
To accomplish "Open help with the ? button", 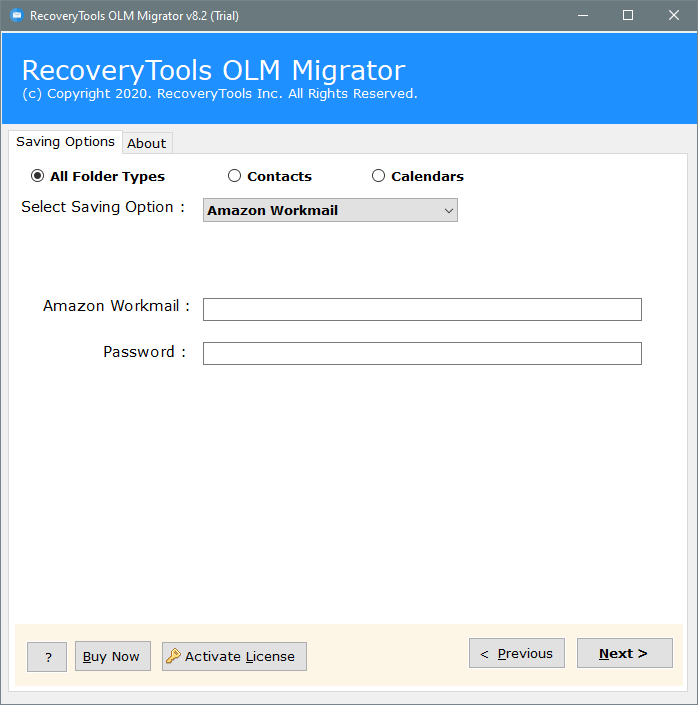I will pos(47,657).
